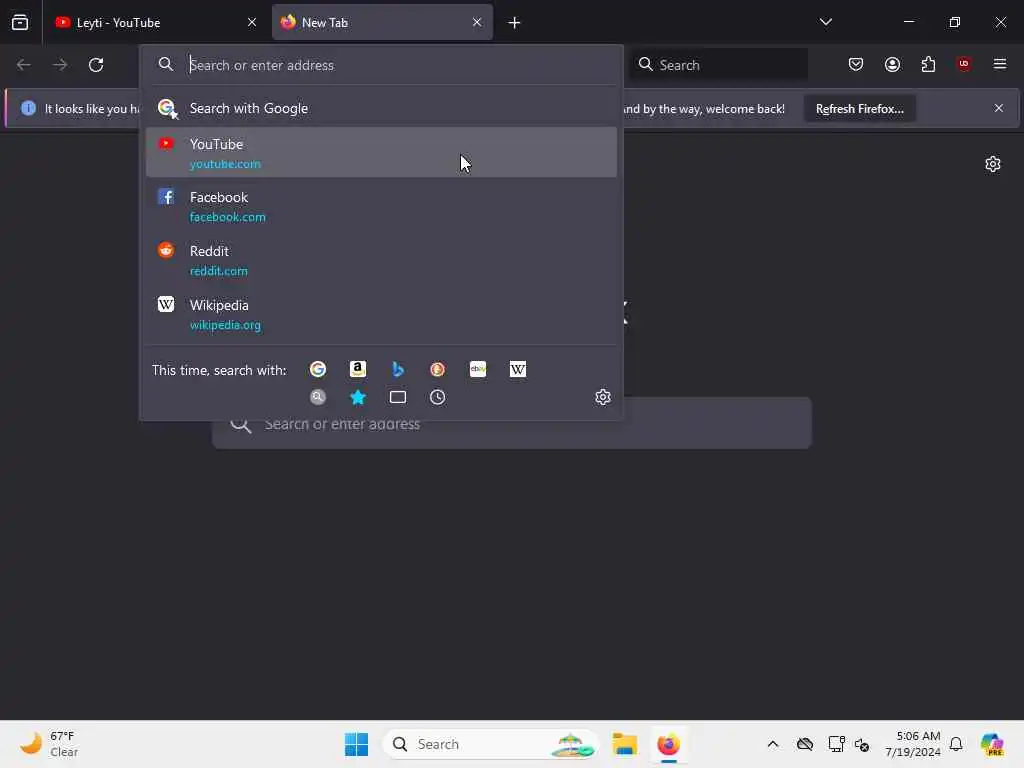
Task: Dismiss the welcome back notification bar
Action: (x=999, y=108)
